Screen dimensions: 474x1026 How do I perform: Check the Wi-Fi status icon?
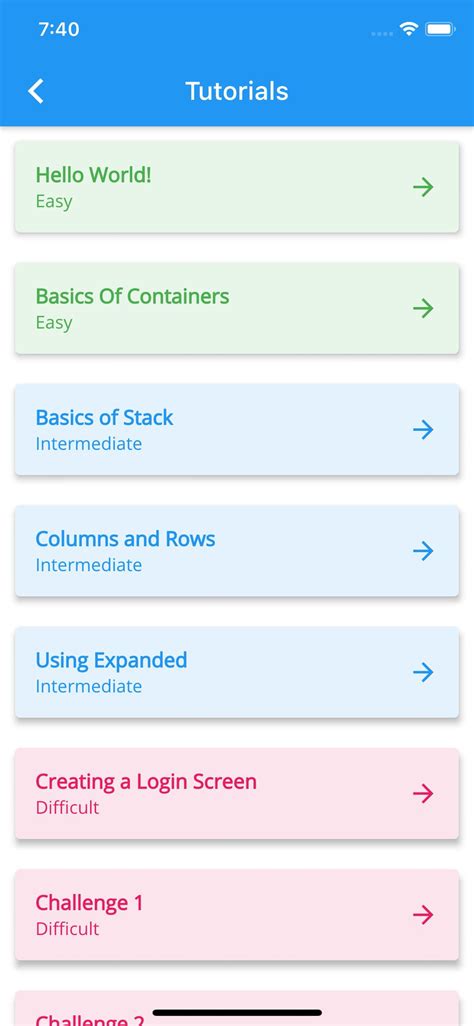(x=409, y=29)
